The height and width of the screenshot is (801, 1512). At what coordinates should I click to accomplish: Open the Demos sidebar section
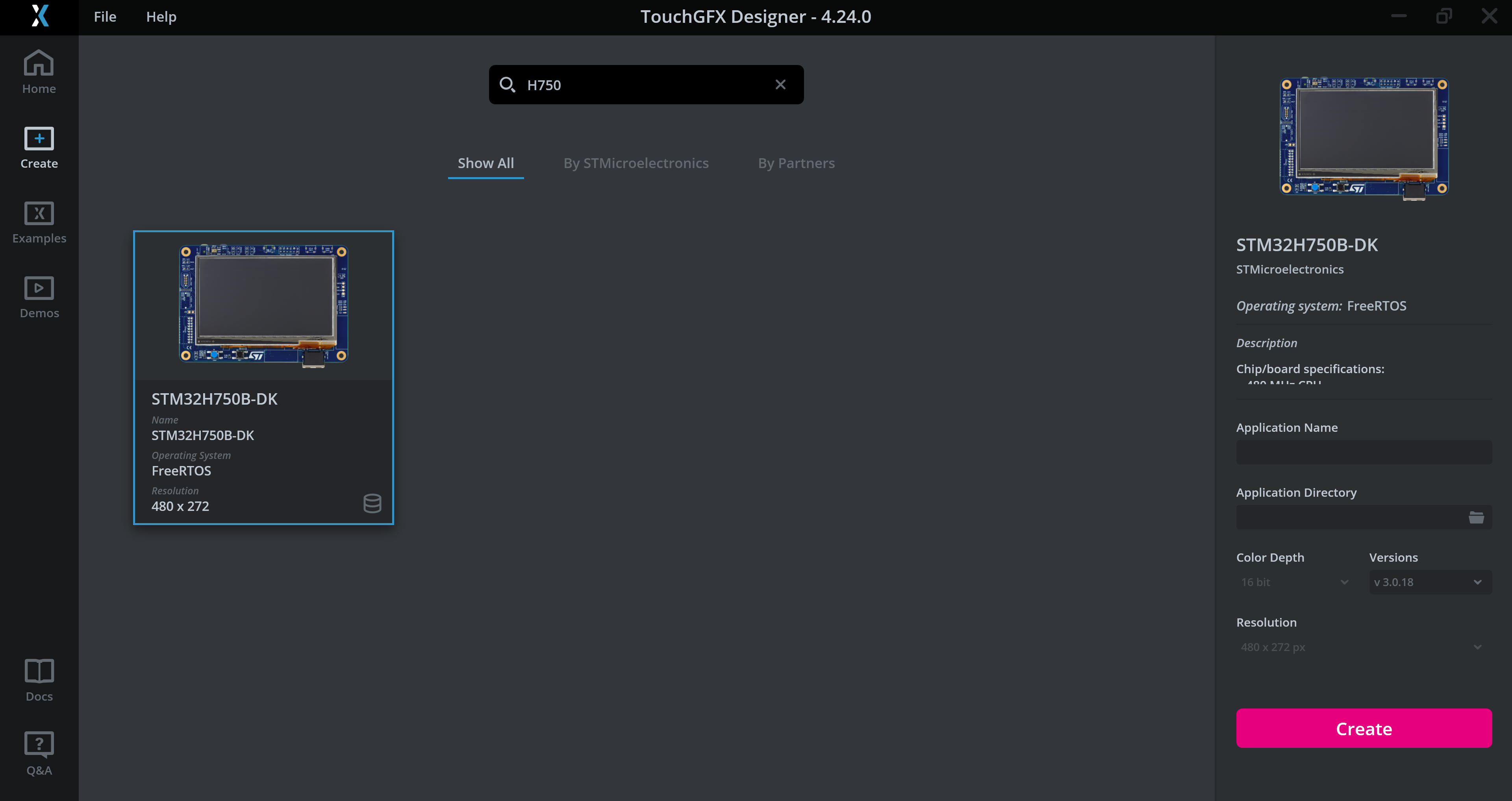pyautogui.click(x=39, y=297)
